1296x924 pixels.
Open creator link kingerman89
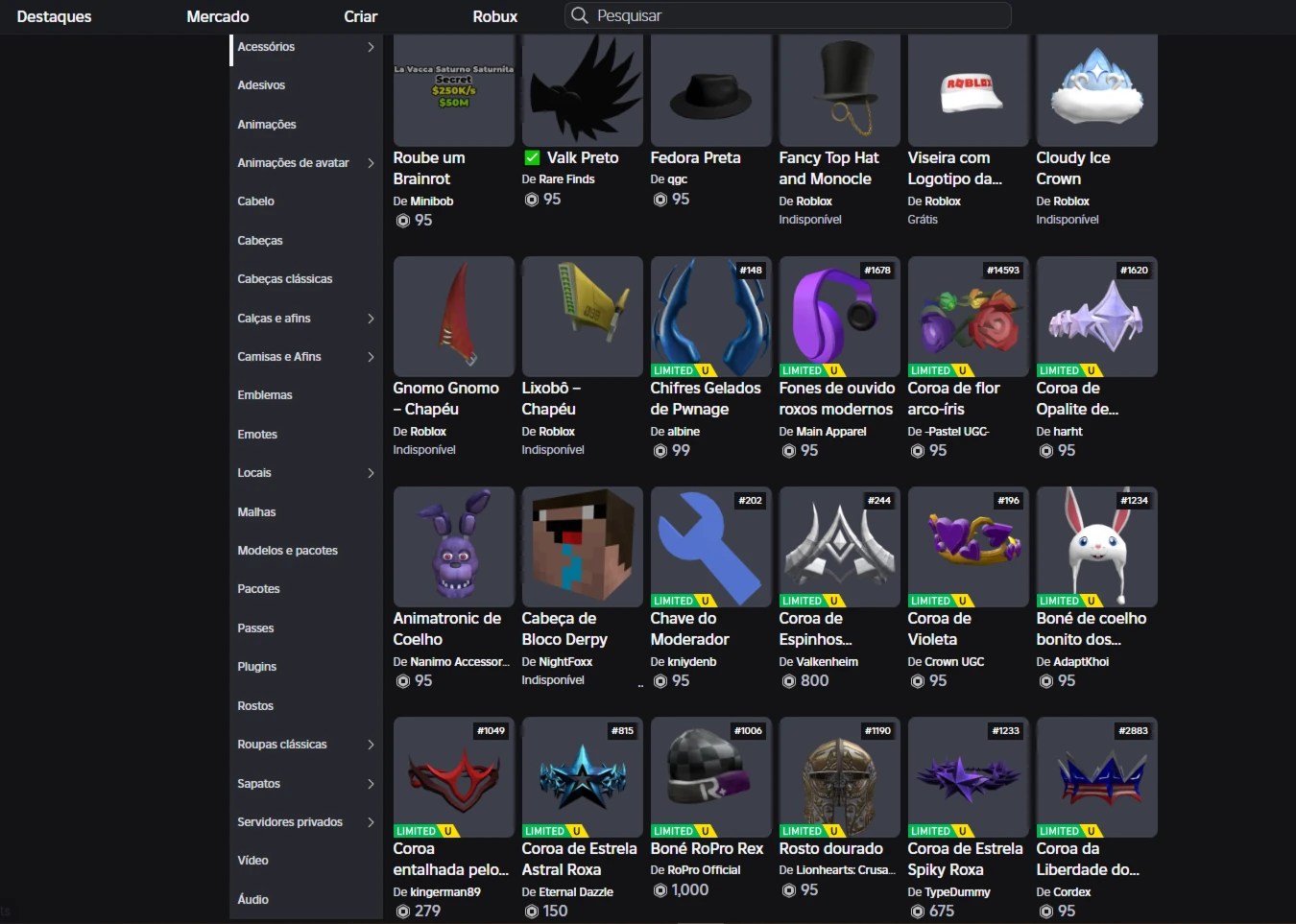[x=445, y=892]
